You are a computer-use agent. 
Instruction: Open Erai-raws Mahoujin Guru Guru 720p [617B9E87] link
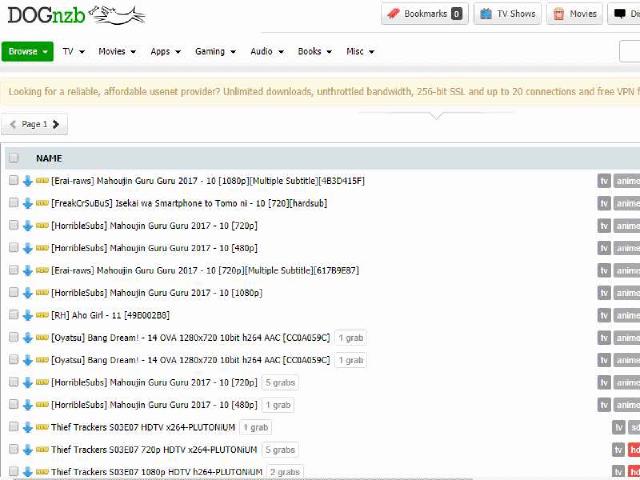point(205,270)
